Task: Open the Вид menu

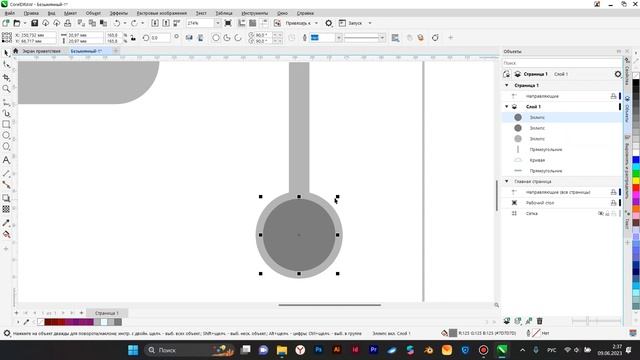Action: click(x=51, y=13)
